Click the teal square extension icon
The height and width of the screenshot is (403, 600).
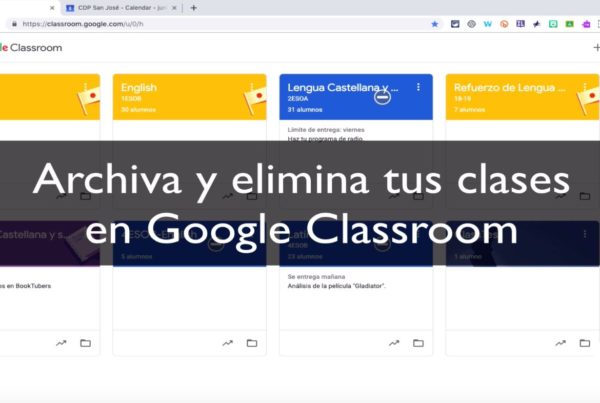[553, 24]
